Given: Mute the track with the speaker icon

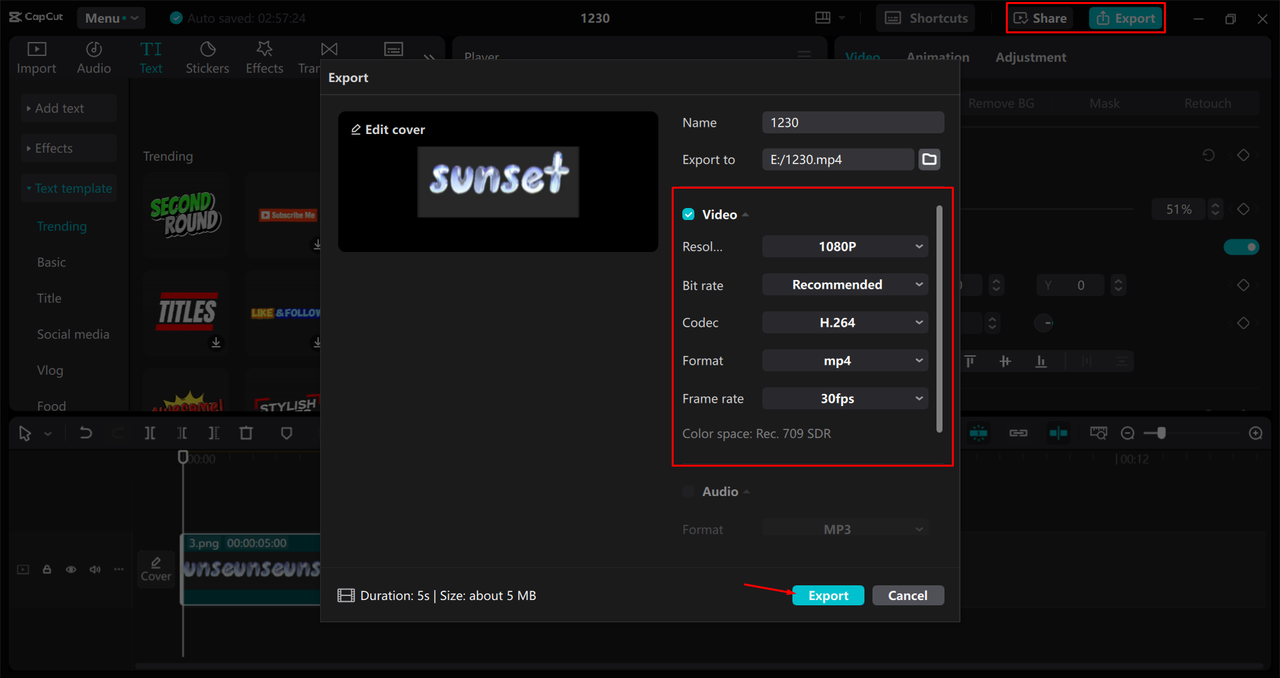Looking at the screenshot, I should tap(95, 569).
